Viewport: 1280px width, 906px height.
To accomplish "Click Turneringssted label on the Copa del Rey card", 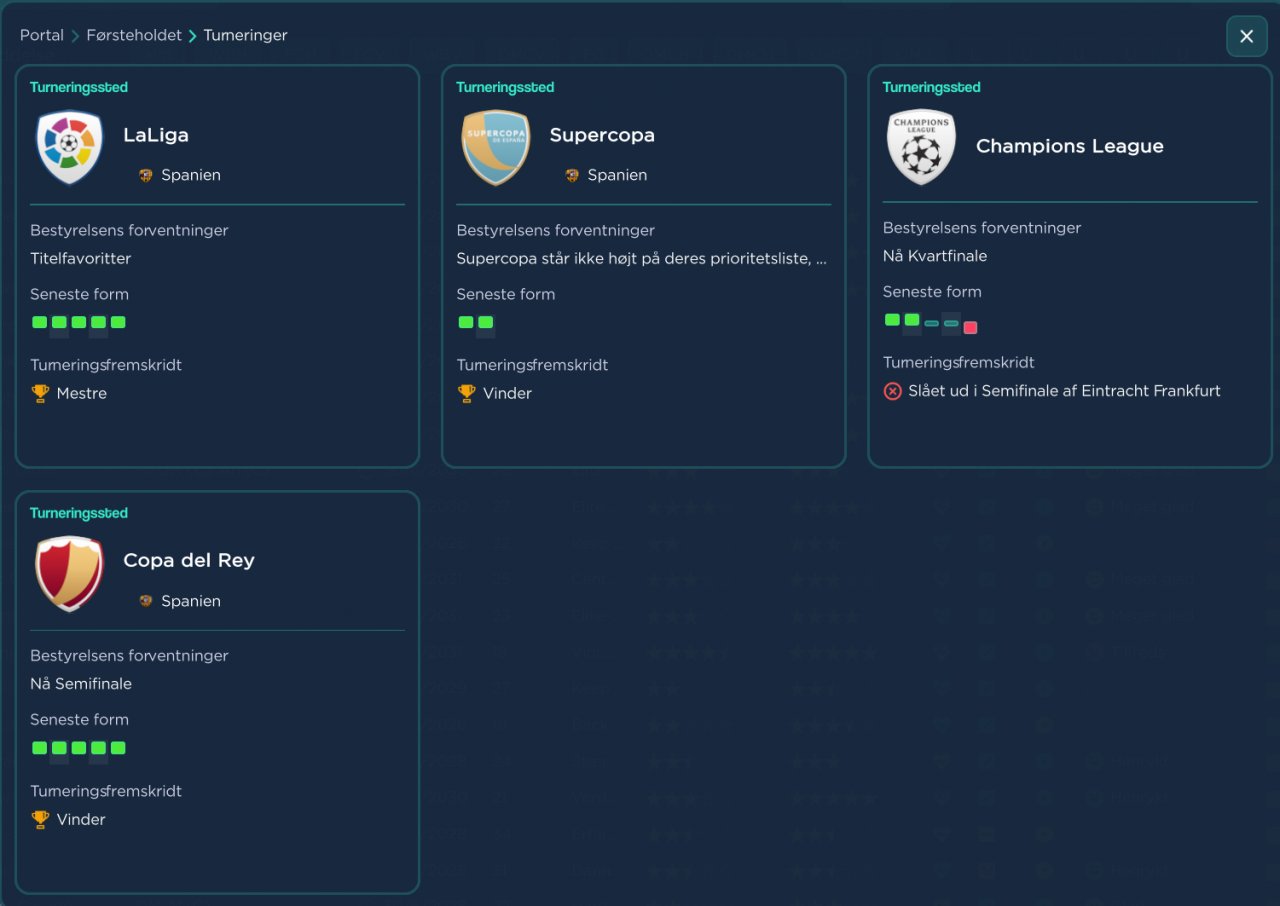I will 79,513.
